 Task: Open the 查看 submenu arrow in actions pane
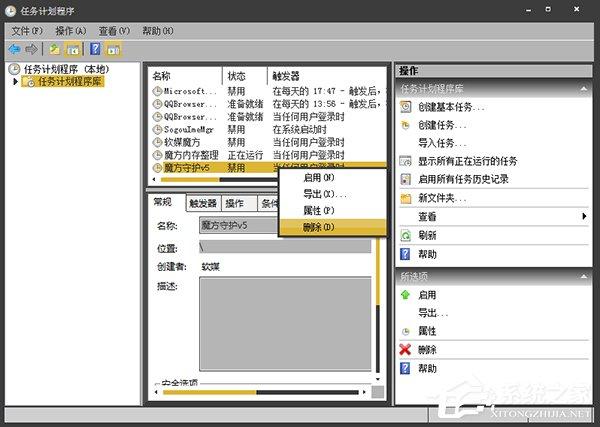pos(584,217)
